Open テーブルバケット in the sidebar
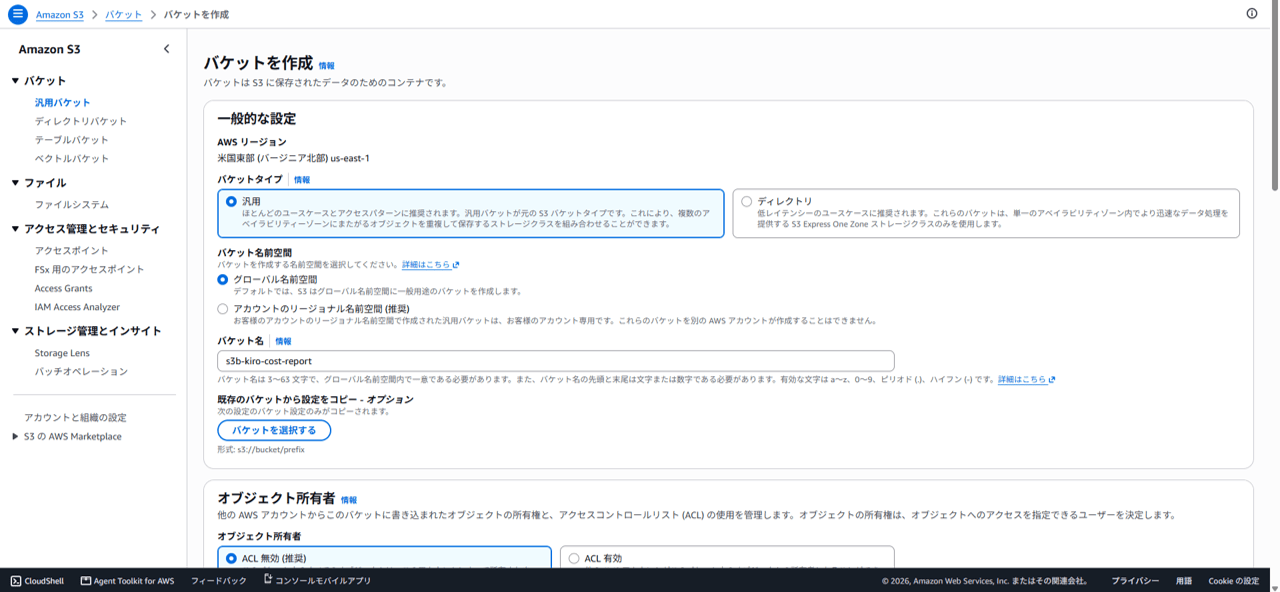Image resolution: width=1280 pixels, height=592 pixels. click(72, 140)
